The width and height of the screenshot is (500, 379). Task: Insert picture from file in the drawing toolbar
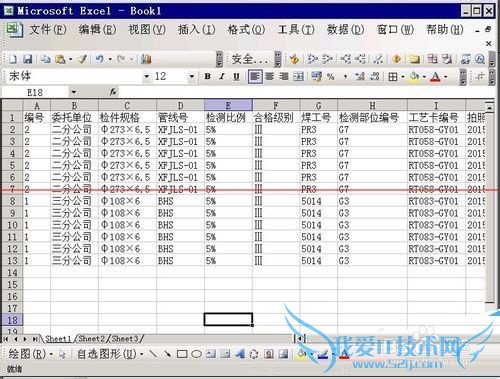283,354
